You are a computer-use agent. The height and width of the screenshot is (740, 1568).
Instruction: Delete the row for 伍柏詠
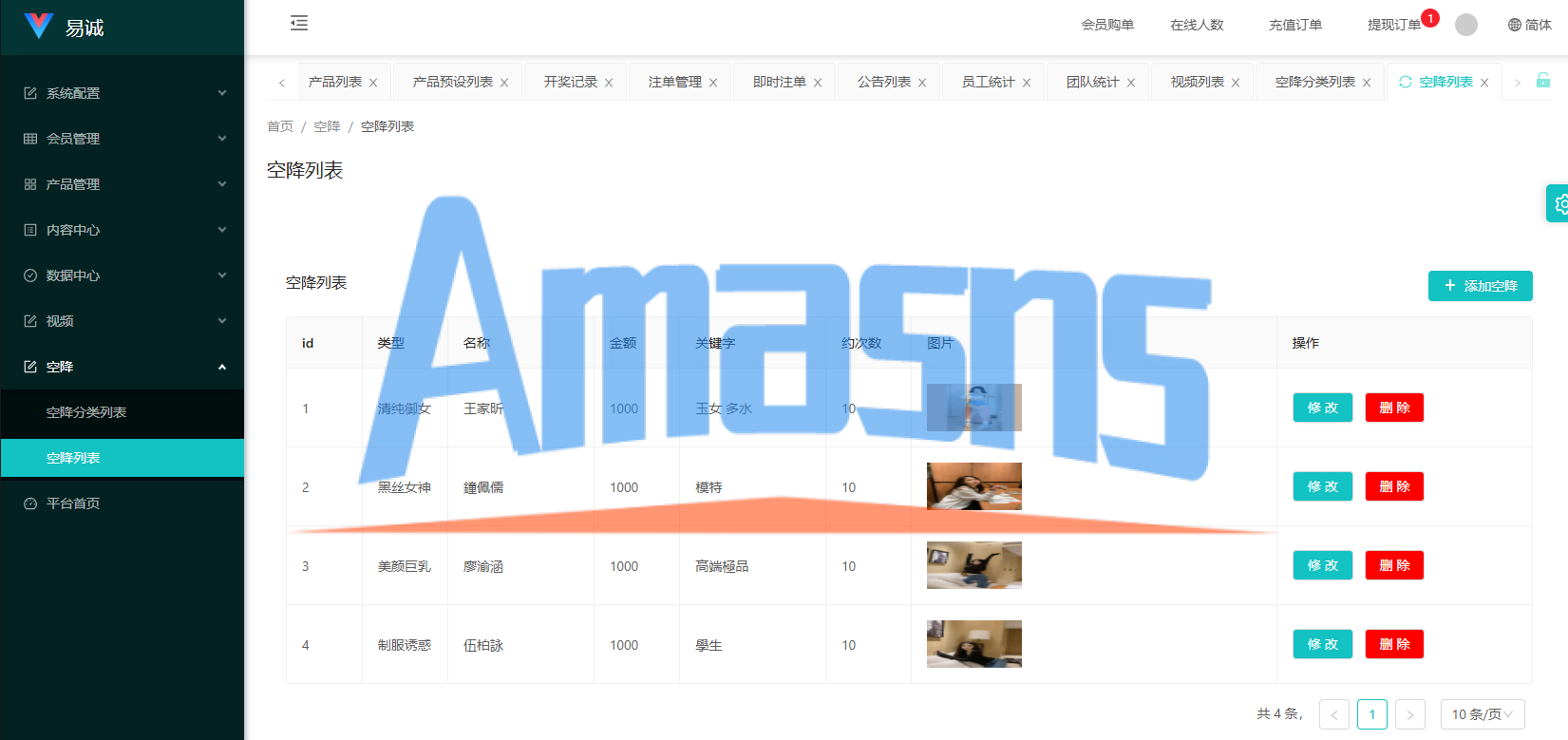(x=1394, y=644)
